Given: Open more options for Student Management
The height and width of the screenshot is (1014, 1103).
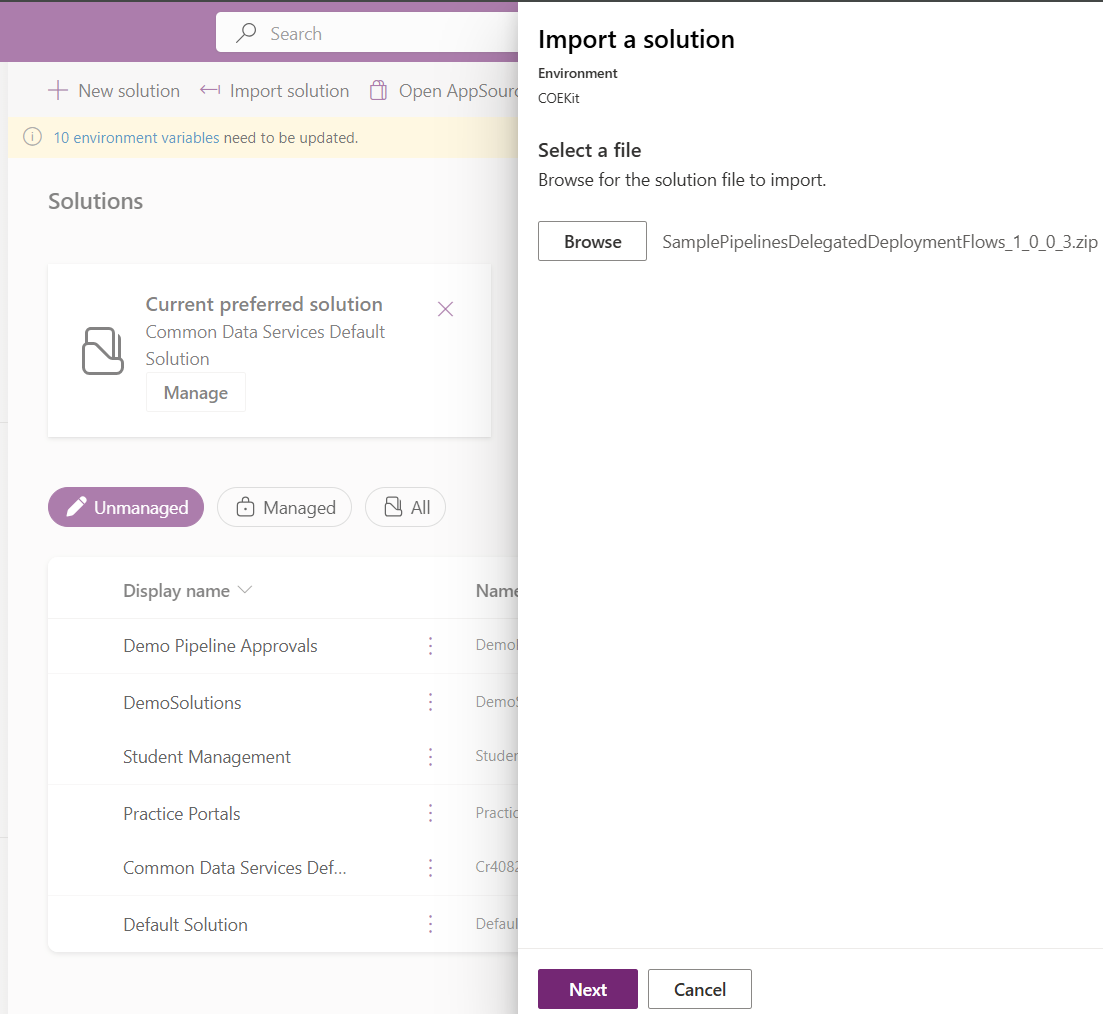Looking at the screenshot, I should tap(431, 757).
